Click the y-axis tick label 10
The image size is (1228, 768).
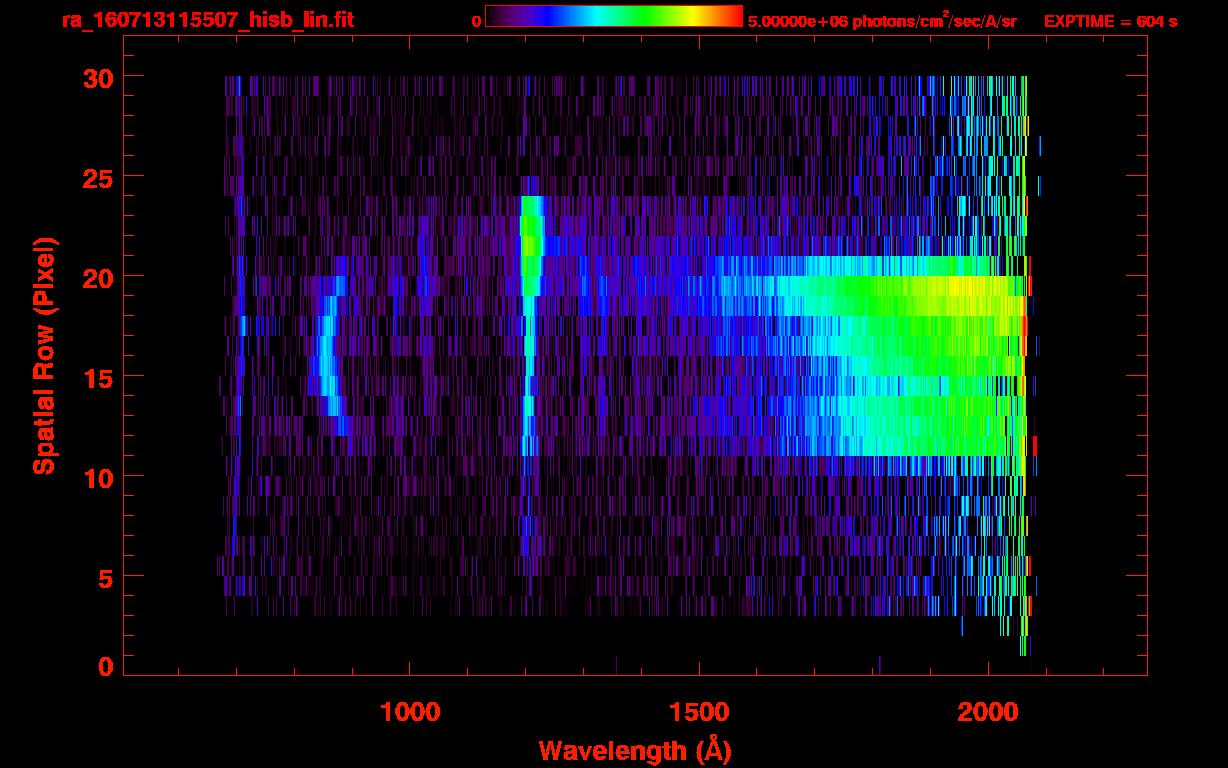(x=96, y=477)
